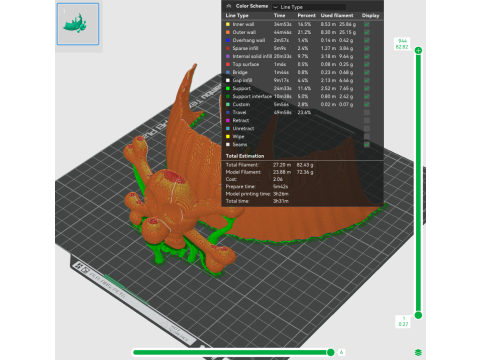Click the Wipe row label
The image size is (480, 360).
pyautogui.click(x=238, y=136)
